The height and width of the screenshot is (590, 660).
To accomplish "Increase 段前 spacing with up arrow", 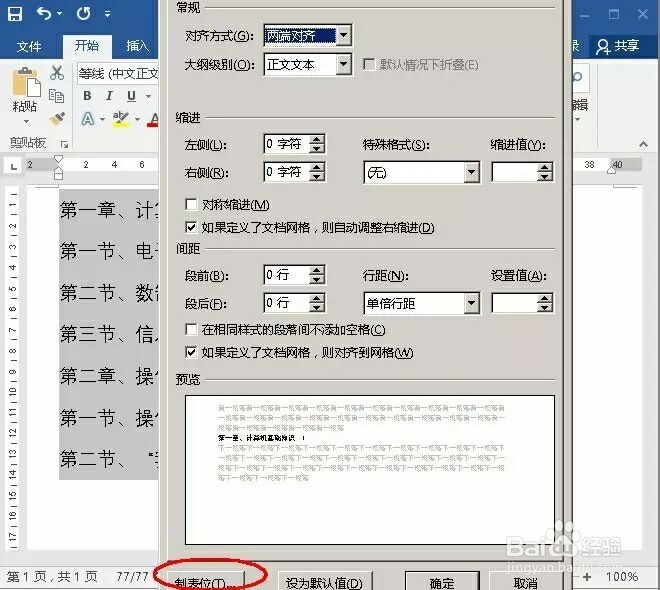I will point(317,270).
